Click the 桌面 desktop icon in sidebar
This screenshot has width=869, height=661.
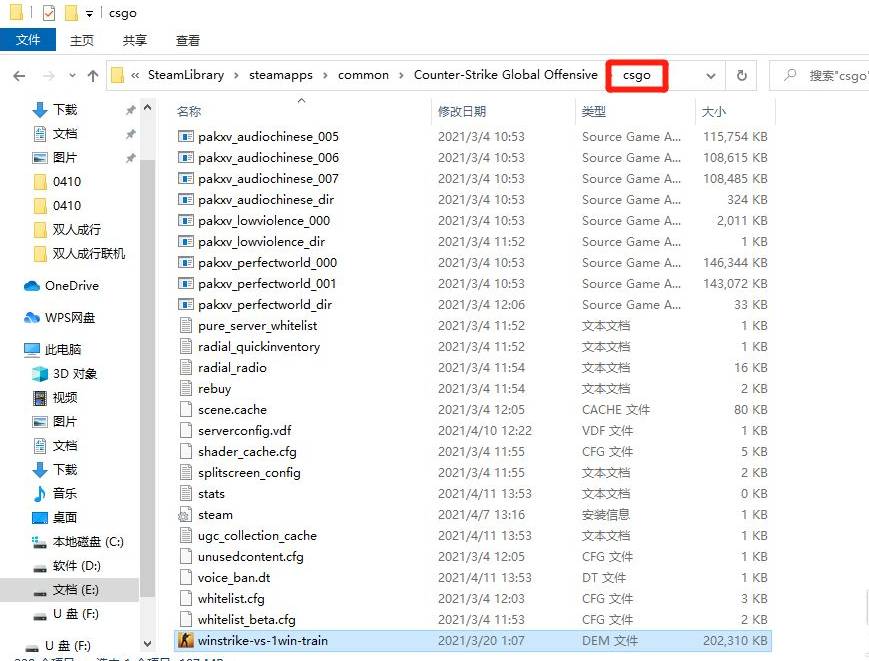[x=40, y=517]
